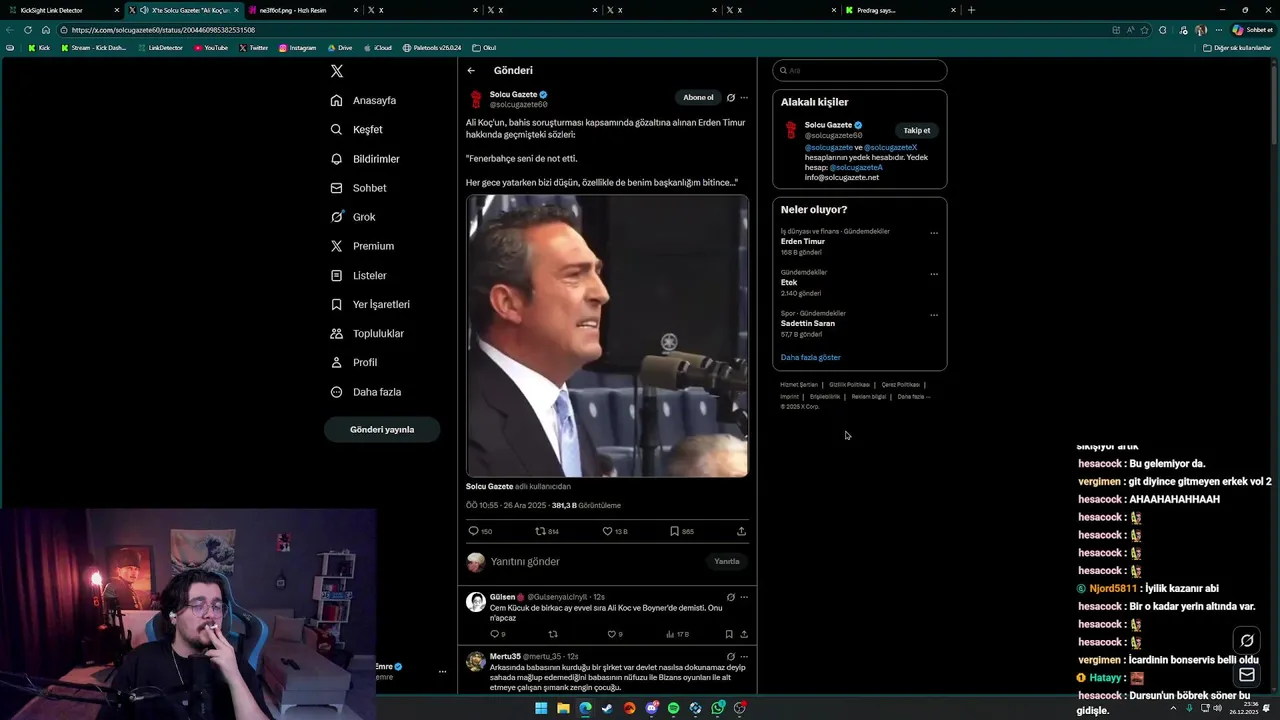1280x720 pixels.
Task: Open more options for Sadettin Saran trend
Action: tap(934, 315)
